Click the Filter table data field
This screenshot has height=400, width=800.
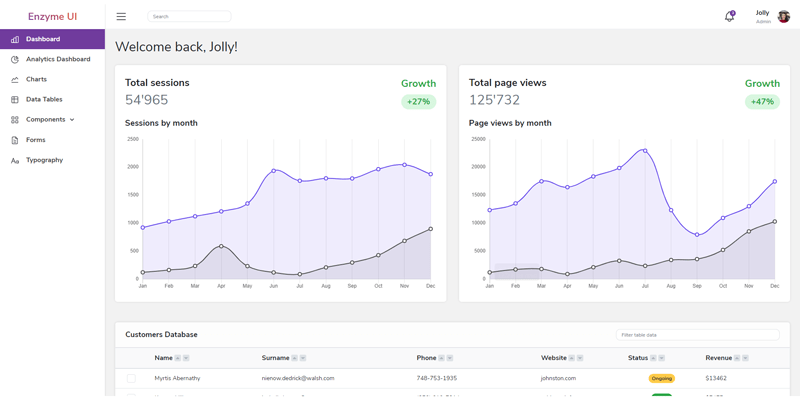[697, 335]
